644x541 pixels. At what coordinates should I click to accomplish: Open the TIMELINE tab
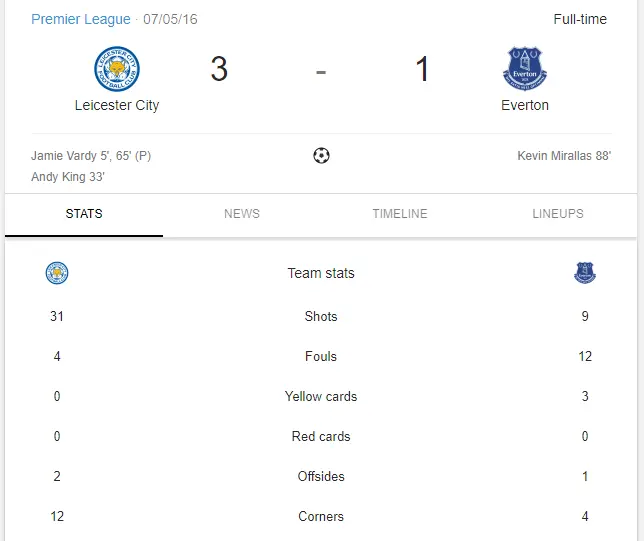click(x=400, y=214)
